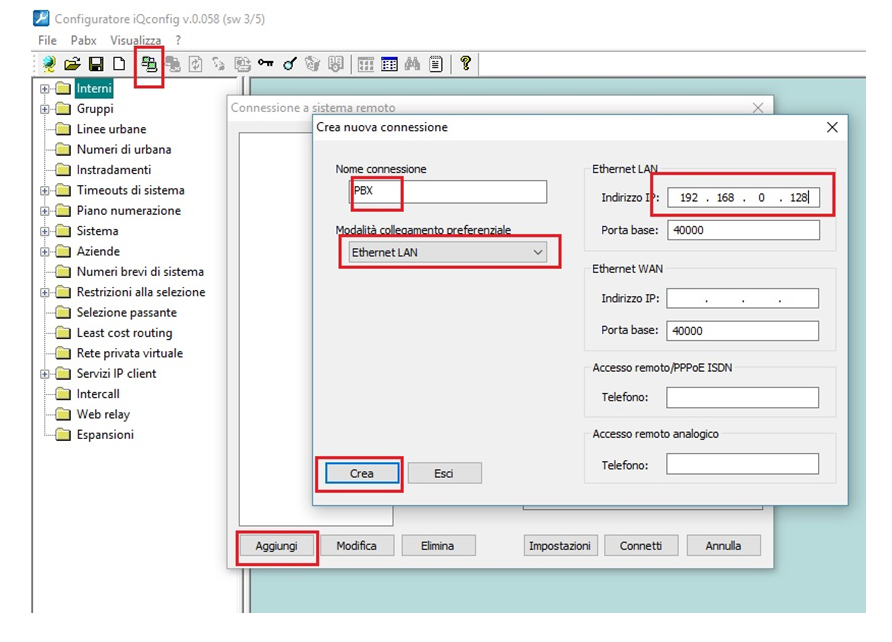Screen dimensions: 892x642
Task: Click the globe icon in toolbar
Action: pyautogui.click(x=48, y=64)
